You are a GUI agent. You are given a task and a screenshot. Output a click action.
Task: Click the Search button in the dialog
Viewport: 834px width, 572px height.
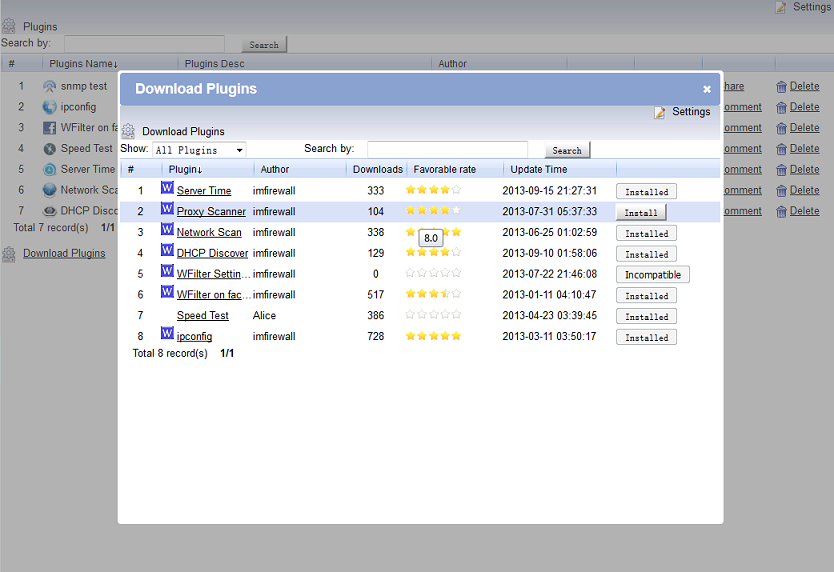click(567, 151)
